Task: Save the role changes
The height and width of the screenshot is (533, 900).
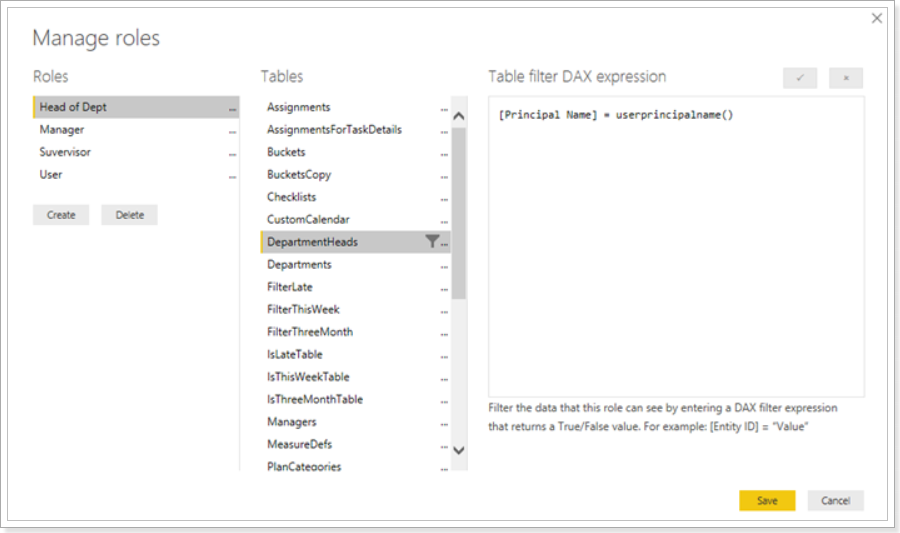Action: click(x=767, y=500)
